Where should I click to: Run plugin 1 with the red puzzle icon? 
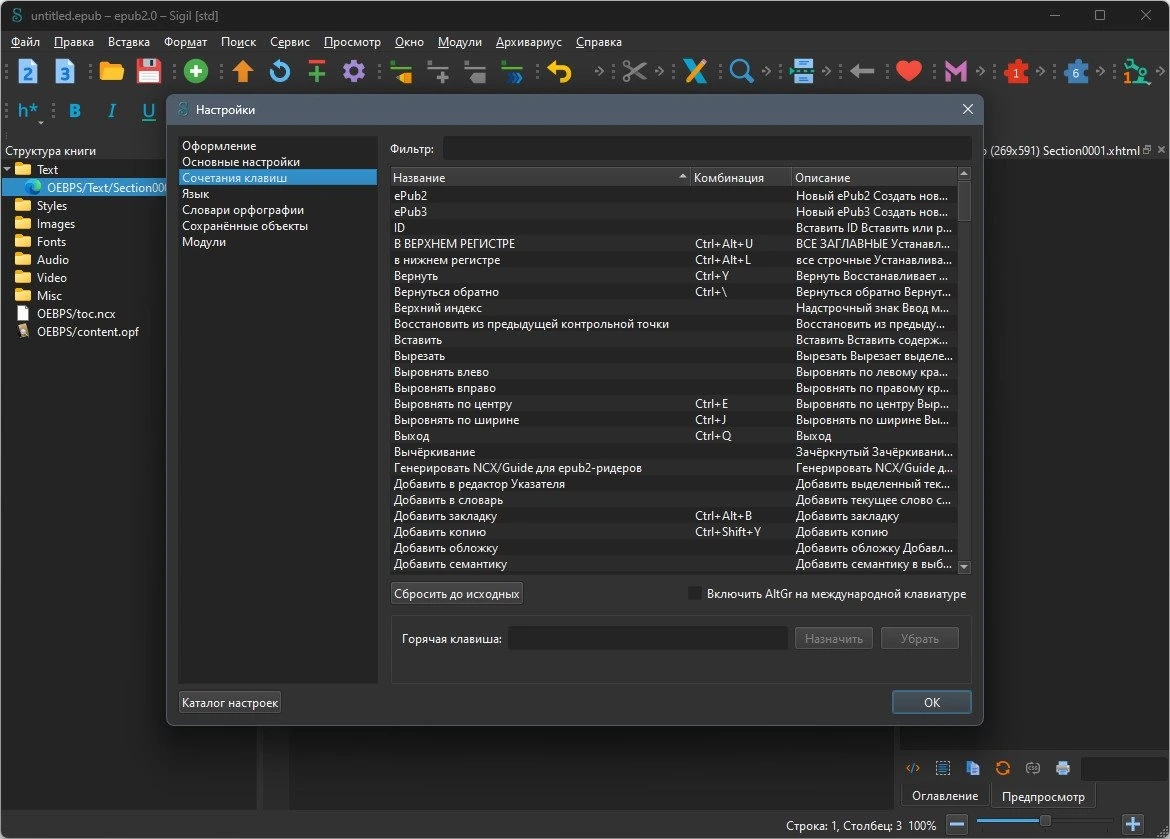[x=1016, y=72]
